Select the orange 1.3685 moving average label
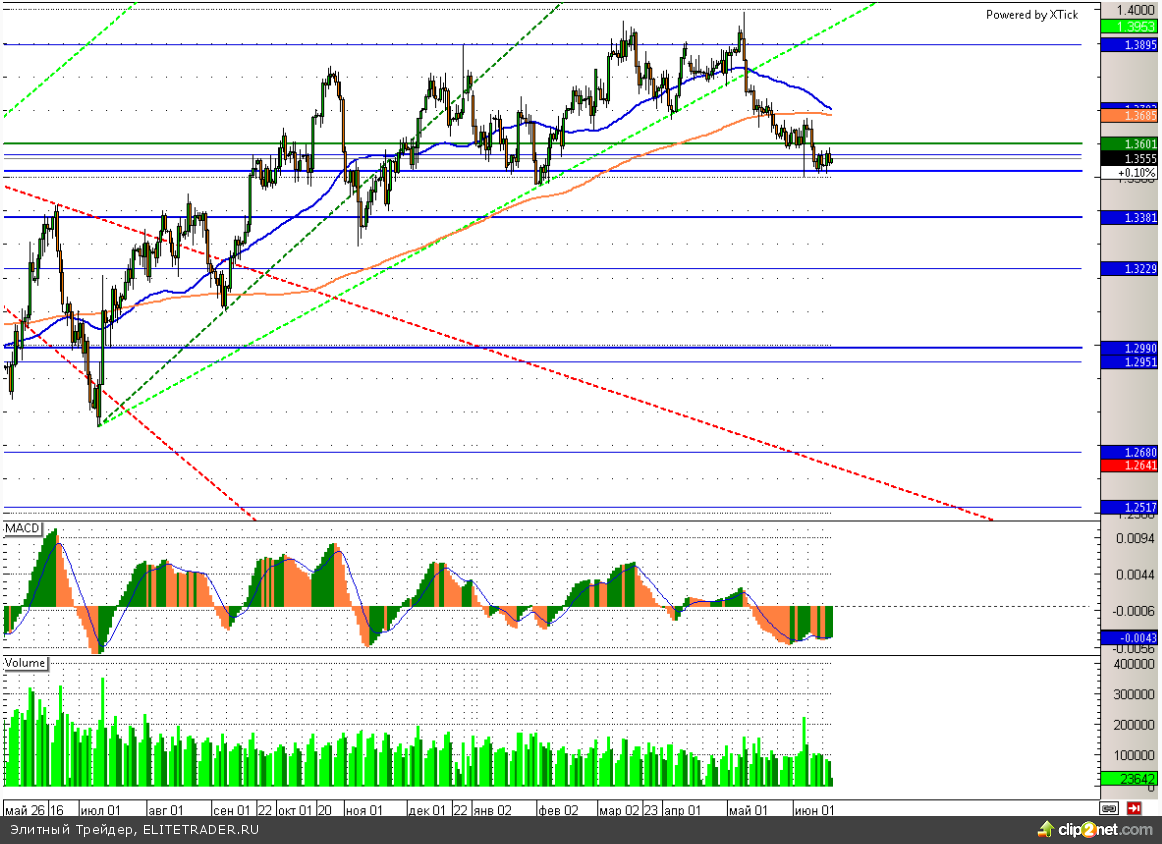 point(1128,116)
